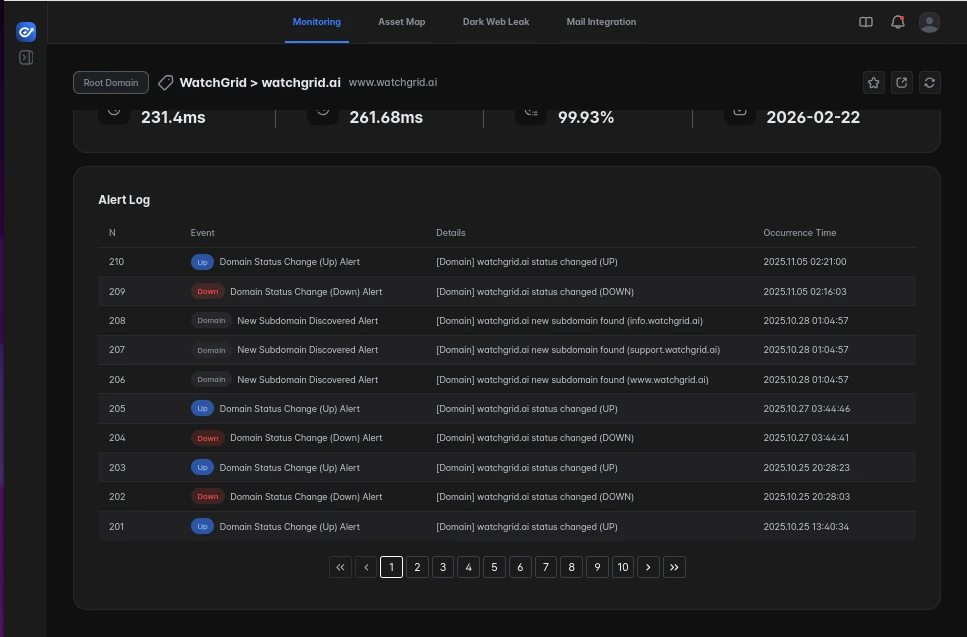This screenshot has width=967, height=637.
Task: Click occurrence time 2025.10.27 03:44:41
Action: click(x=806, y=438)
